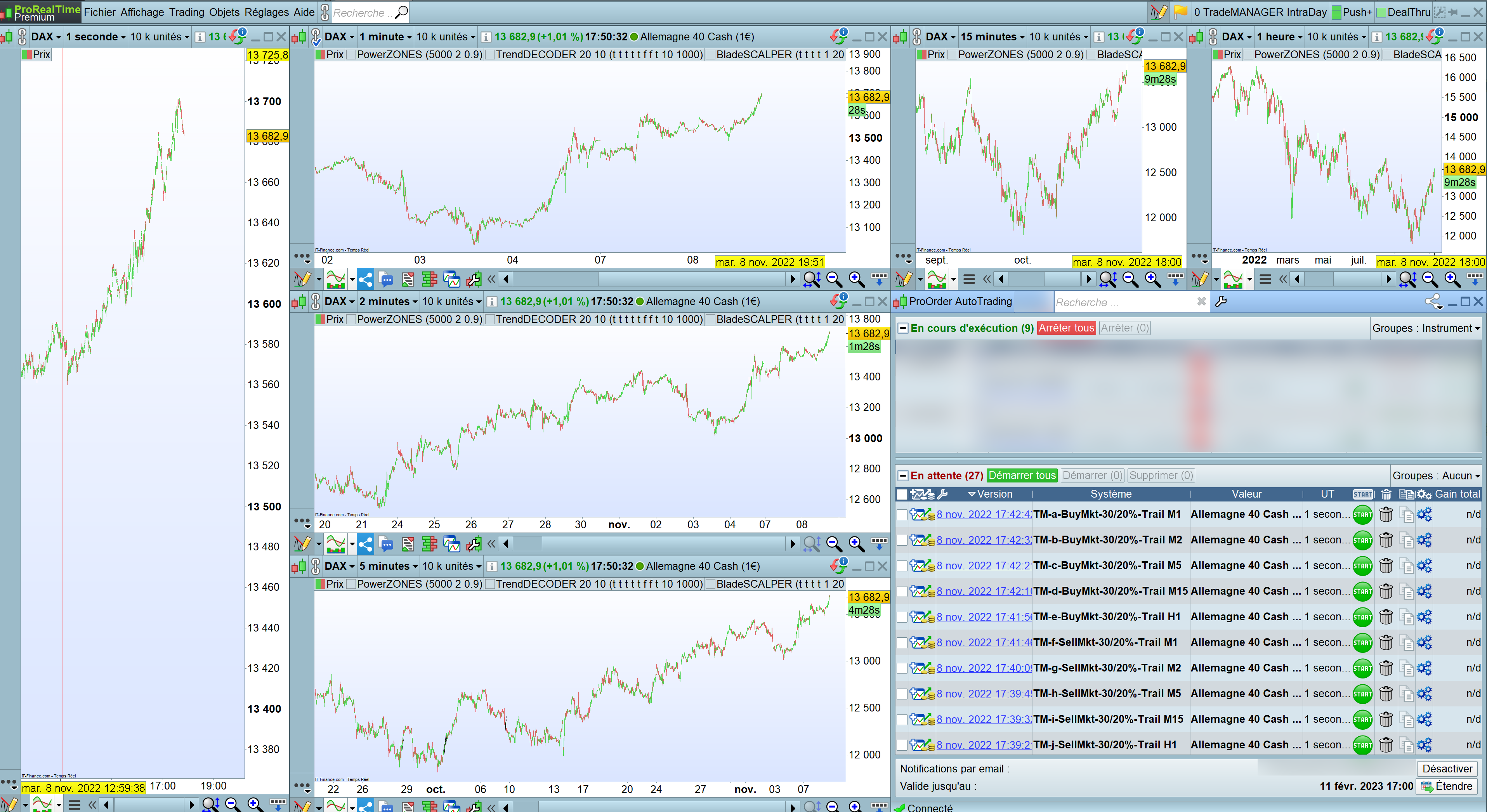The width and height of the screenshot is (1487, 812).
Task: Click zoom in magnifier on 2 minutes chart
Action: [856, 544]
